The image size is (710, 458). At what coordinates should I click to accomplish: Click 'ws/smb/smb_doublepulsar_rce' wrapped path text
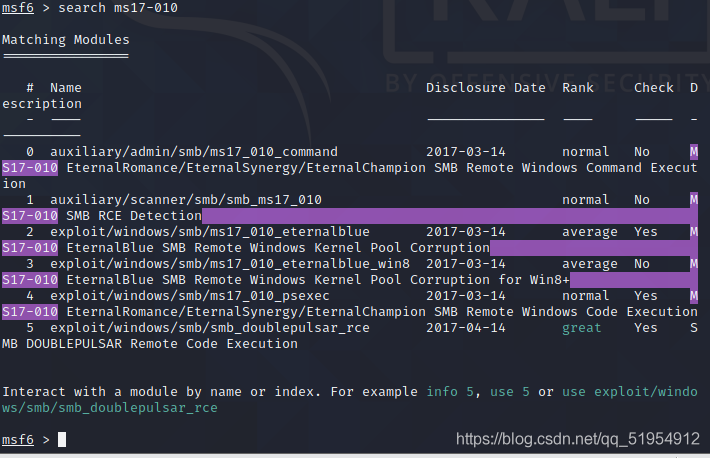tap(110, 408)
